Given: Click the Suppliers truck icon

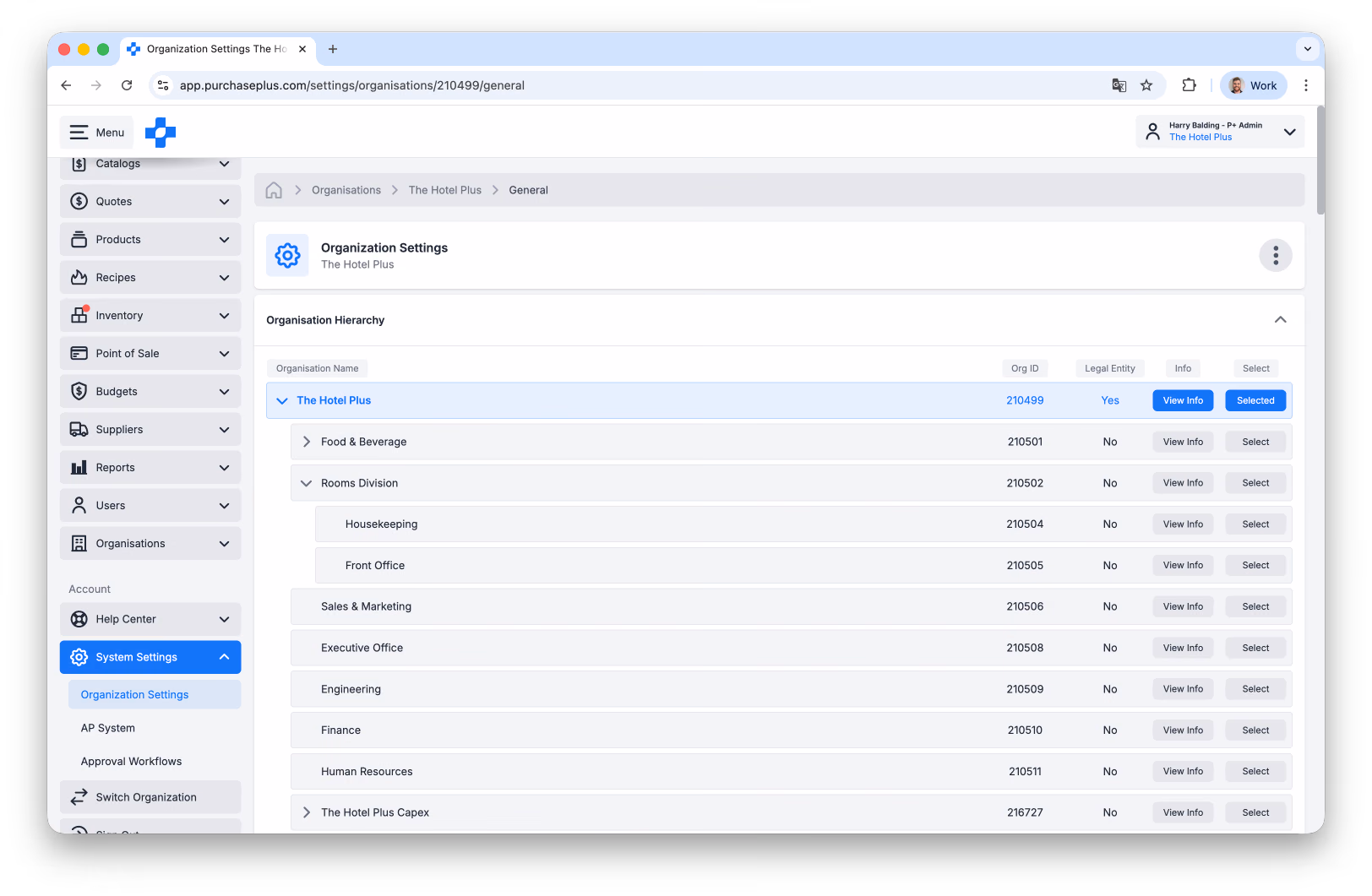Looking at the screenshot, I should click(x=79, y=430).
